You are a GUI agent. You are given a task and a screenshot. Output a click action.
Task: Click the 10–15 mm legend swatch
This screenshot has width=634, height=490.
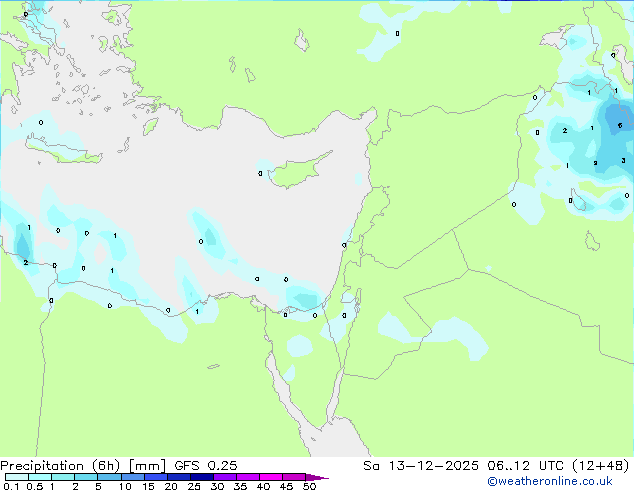(x=133, y=477)
